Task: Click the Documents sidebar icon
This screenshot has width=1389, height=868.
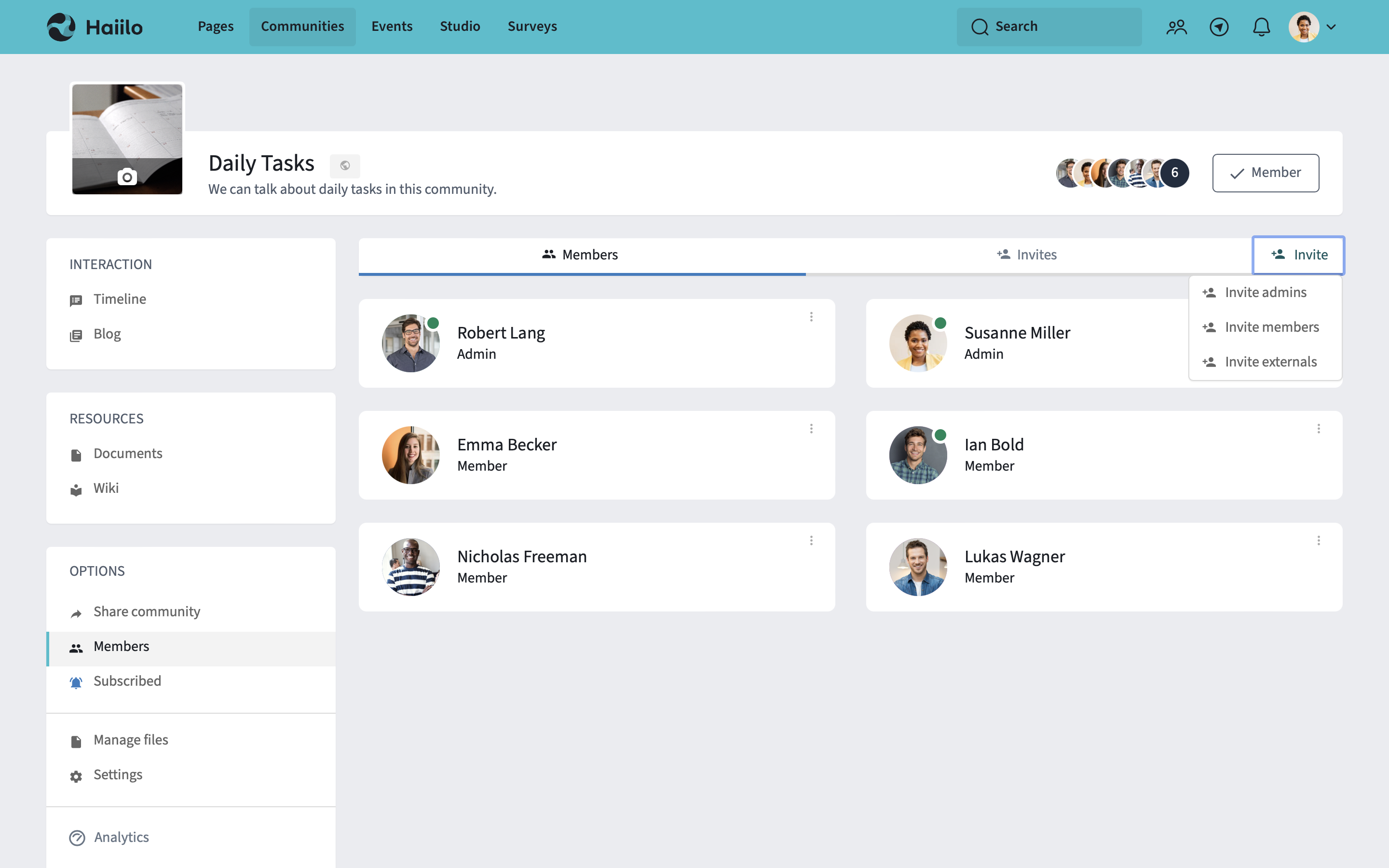Action: (76, 455)
